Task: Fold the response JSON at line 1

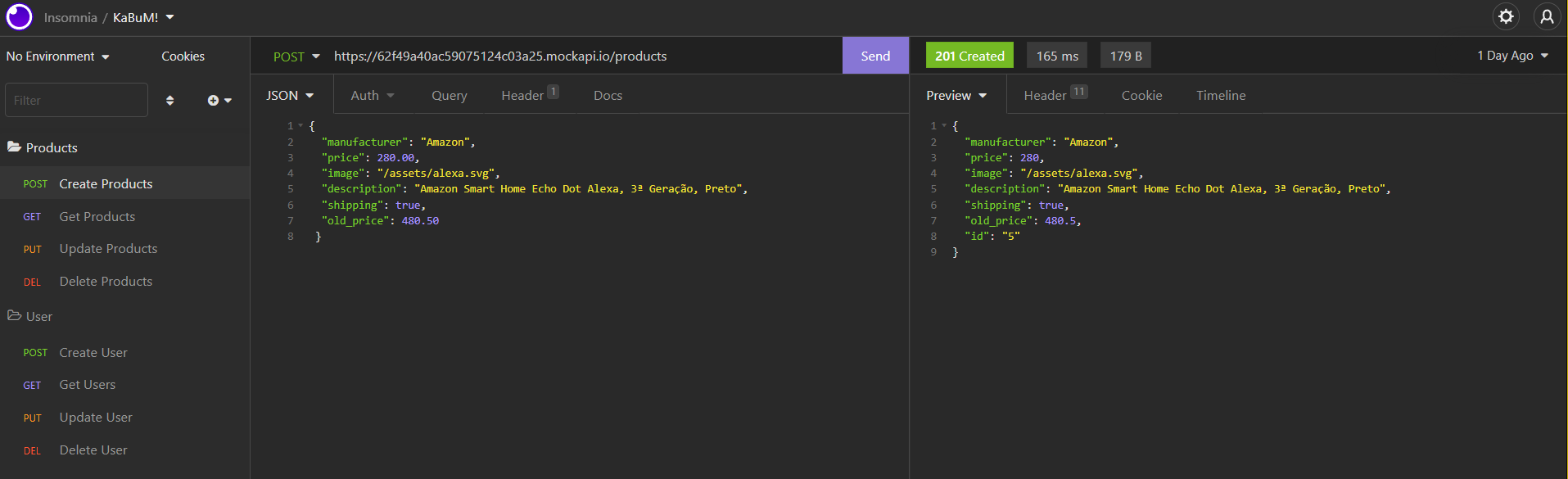Action: [944, 126]
